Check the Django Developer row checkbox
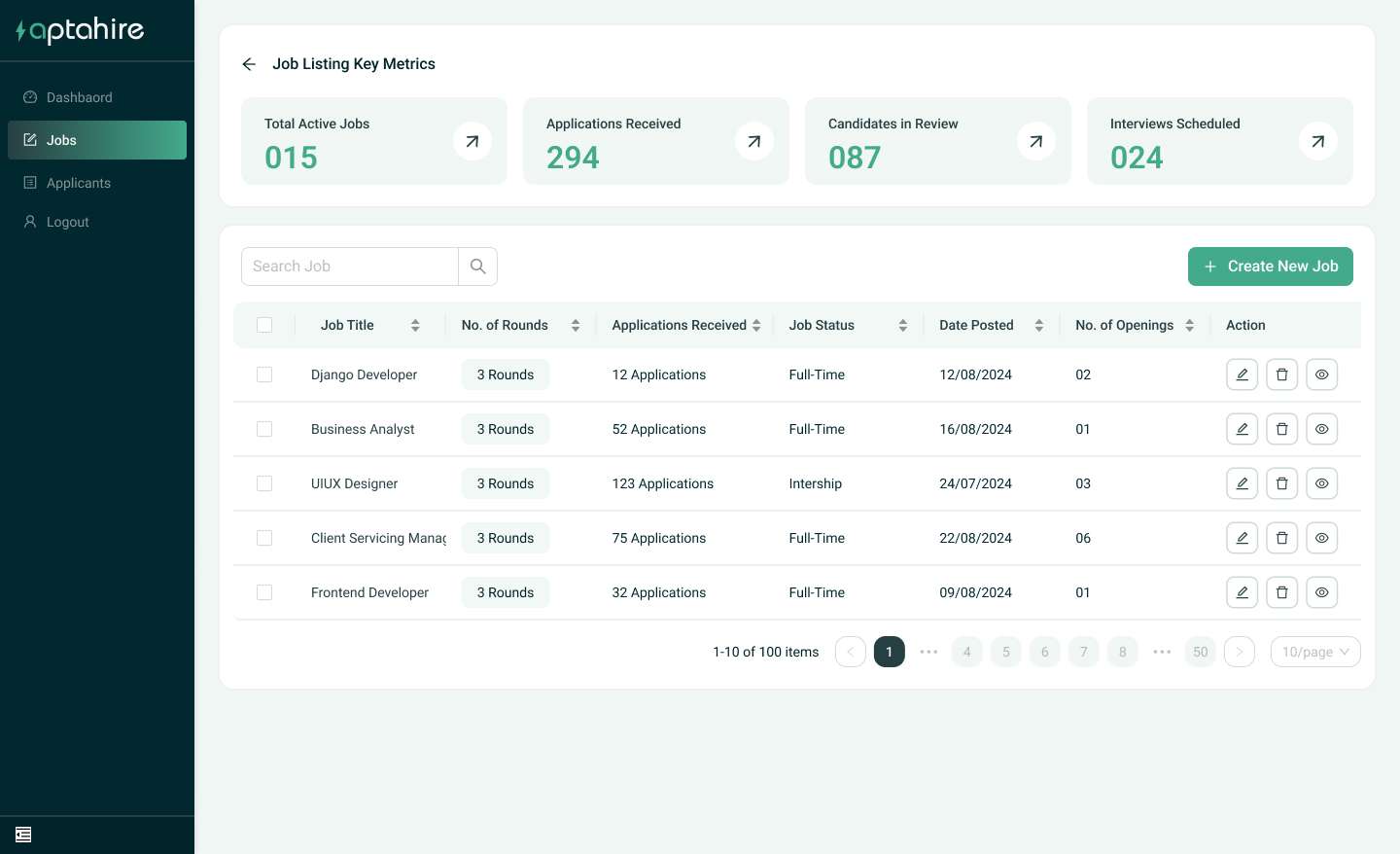The width and height of the screenshot is (1400, 854). (264, 374)
